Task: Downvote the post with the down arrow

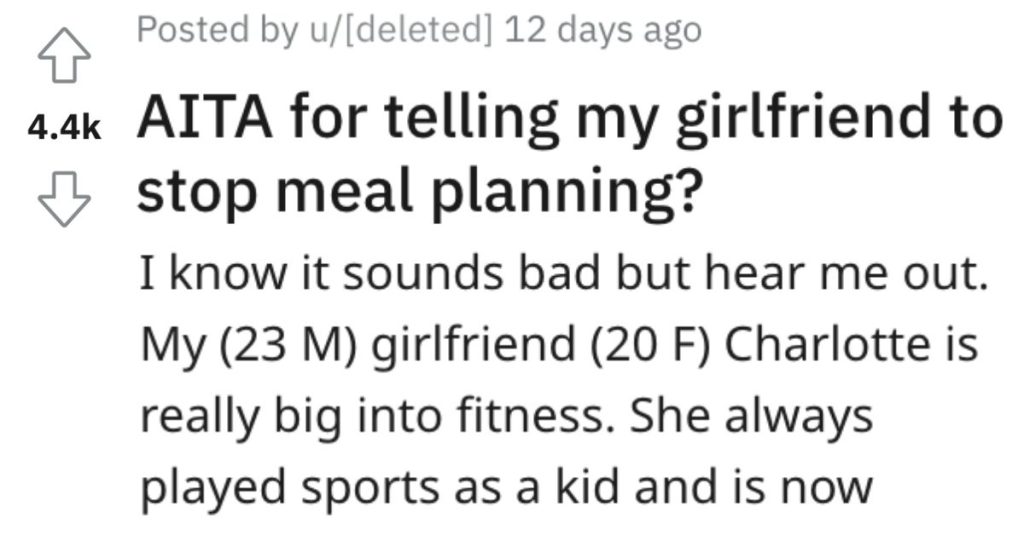Action: (x=64, y=199)
